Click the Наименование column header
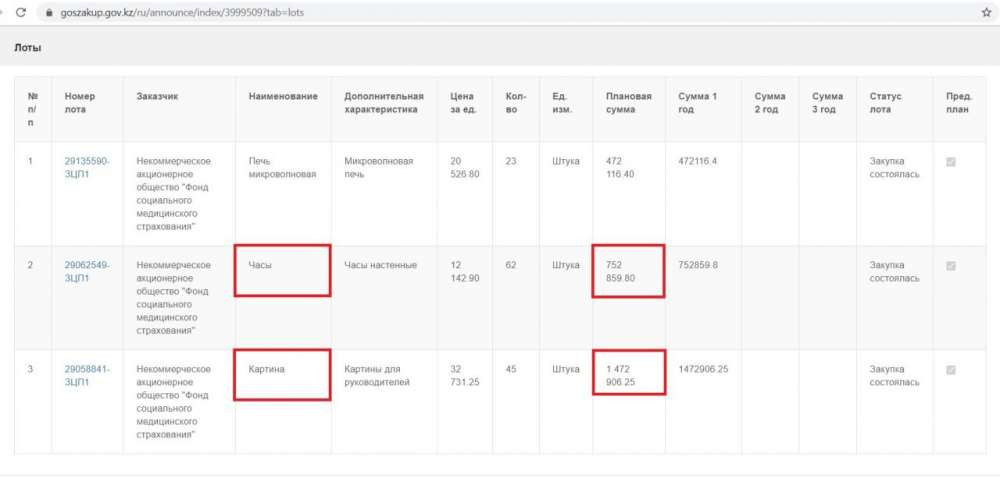 tap(283, 96)
